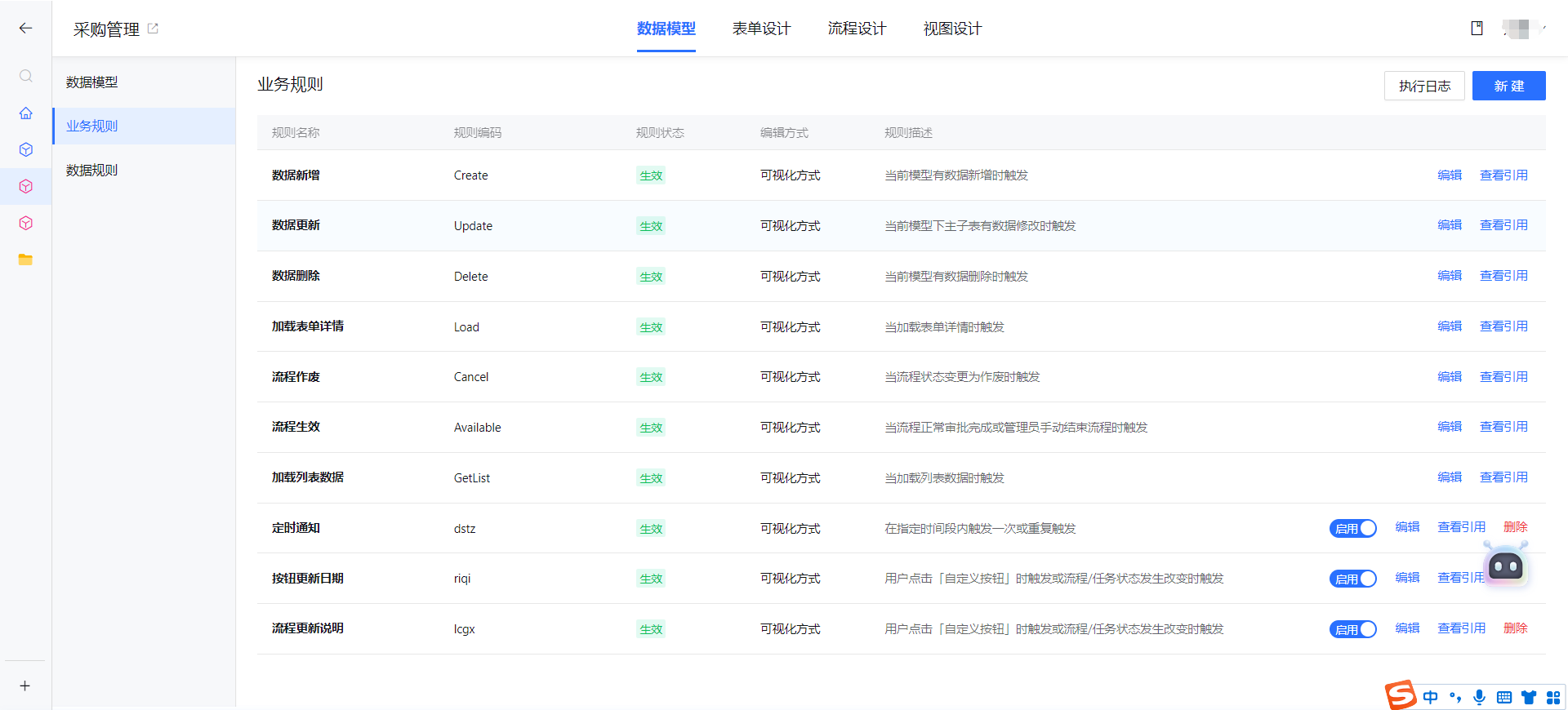1568x710 pixels.
Task: Select 数据规则 in the left menu
Action: point(144,171)
